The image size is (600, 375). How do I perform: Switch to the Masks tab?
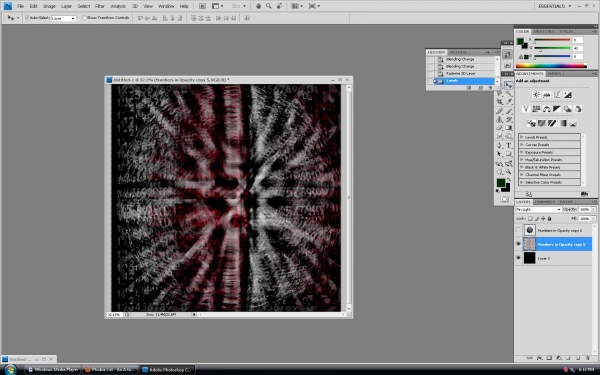pos(554,73)
